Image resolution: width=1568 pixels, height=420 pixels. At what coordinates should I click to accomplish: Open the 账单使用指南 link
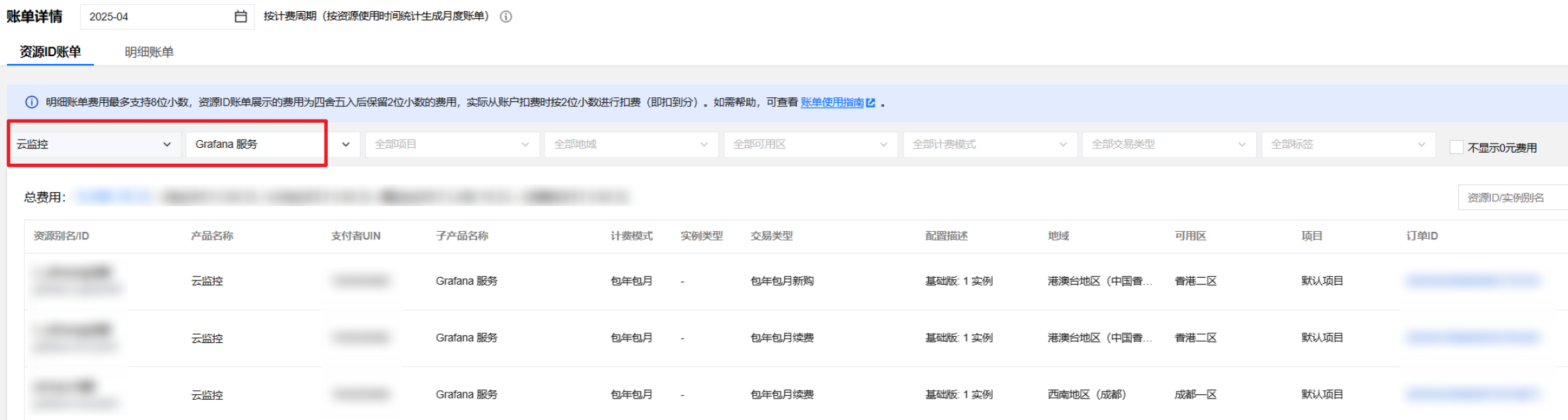(832, 102)
